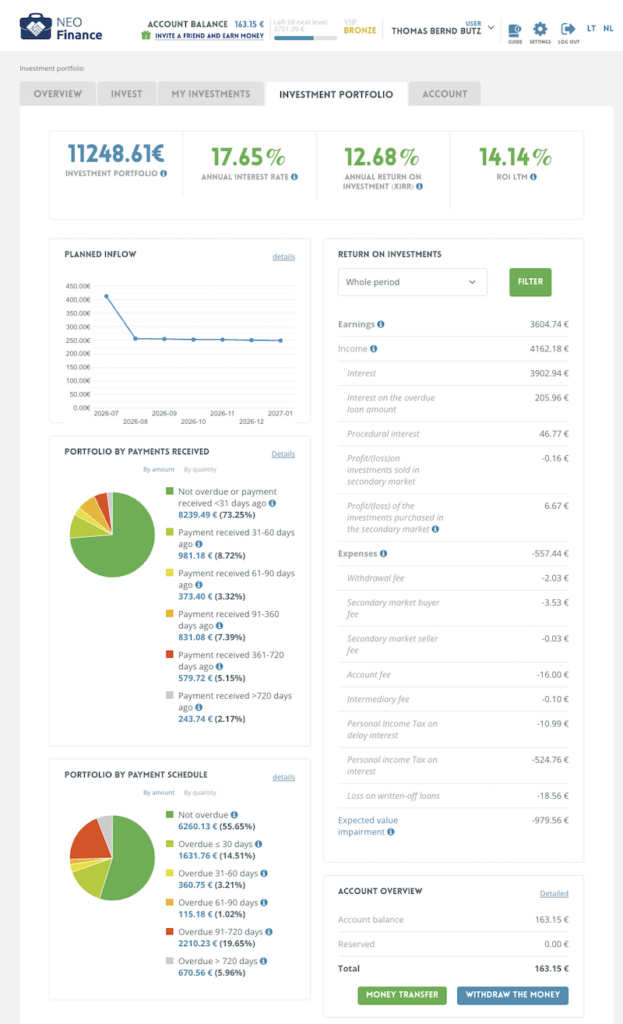
Task: Switch payments received chart to By quantity
Action: coord(200,470)
